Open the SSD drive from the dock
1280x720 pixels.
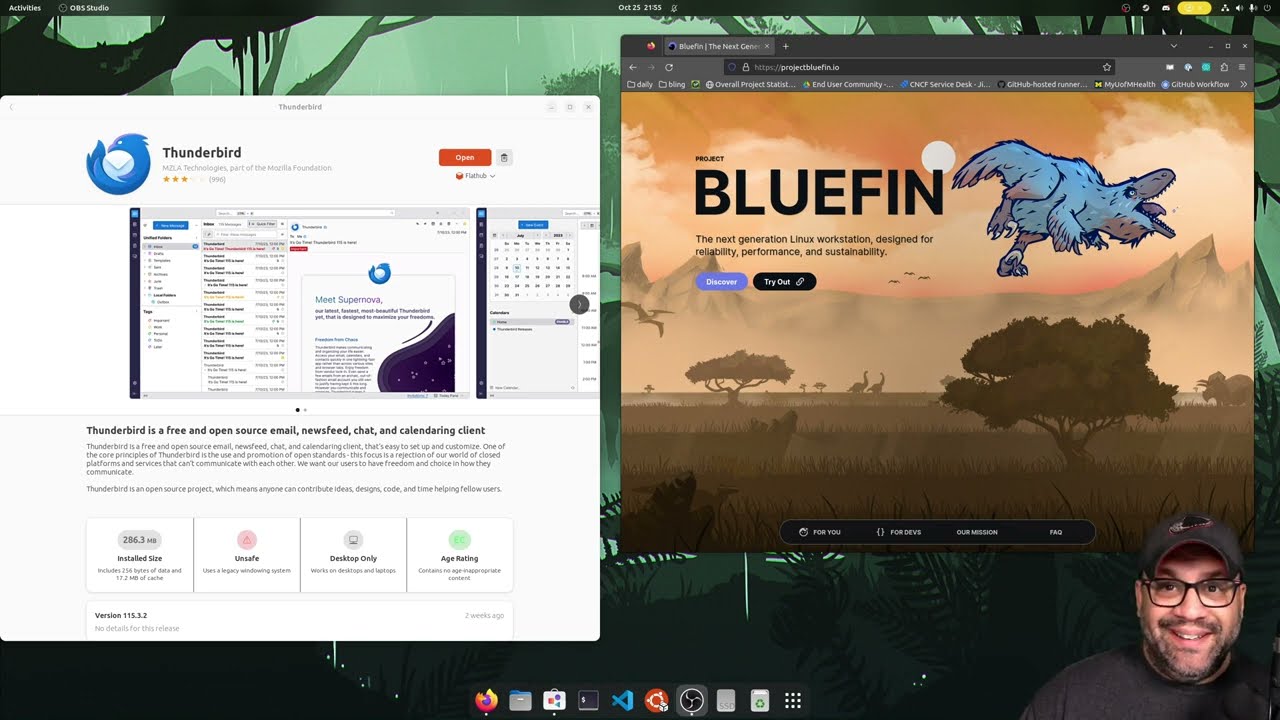click(x=725, y=701)
